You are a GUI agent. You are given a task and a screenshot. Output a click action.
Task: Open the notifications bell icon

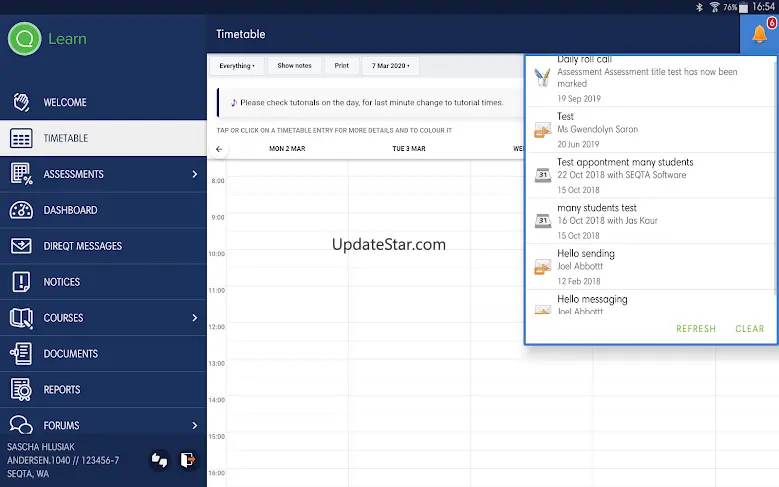(759, 34)
